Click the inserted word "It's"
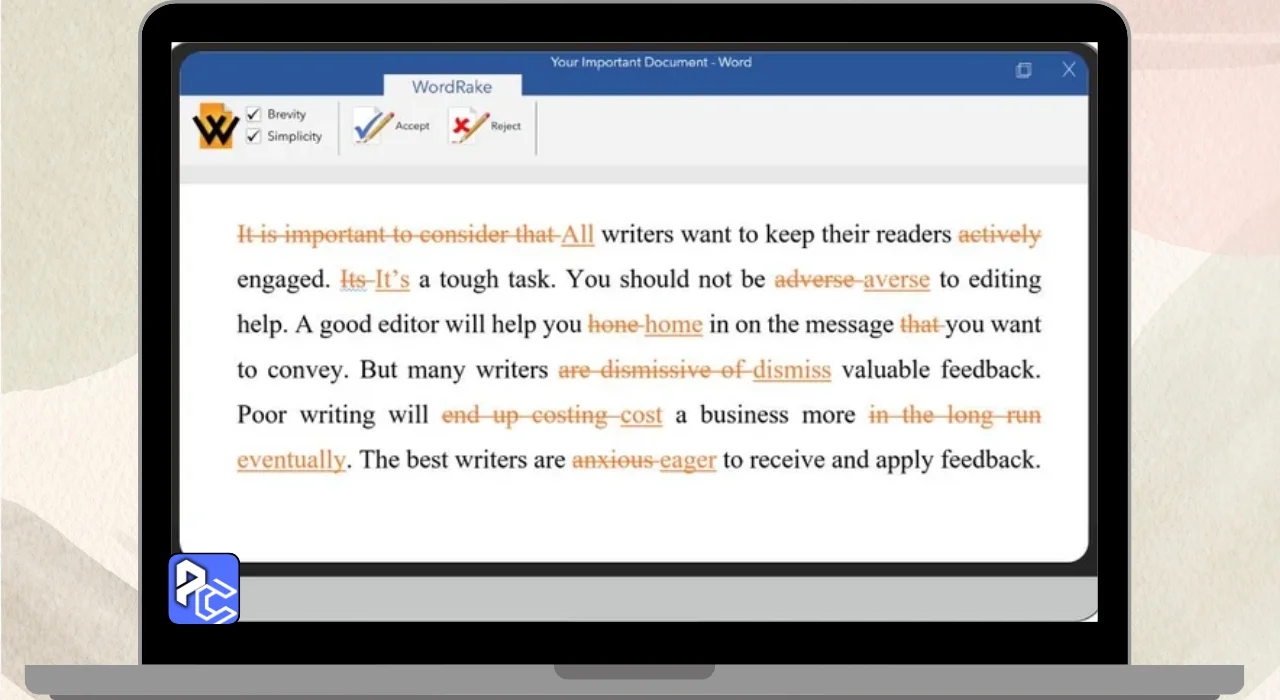Viewport: 1280px width, 700px height. tap(393, 280)
